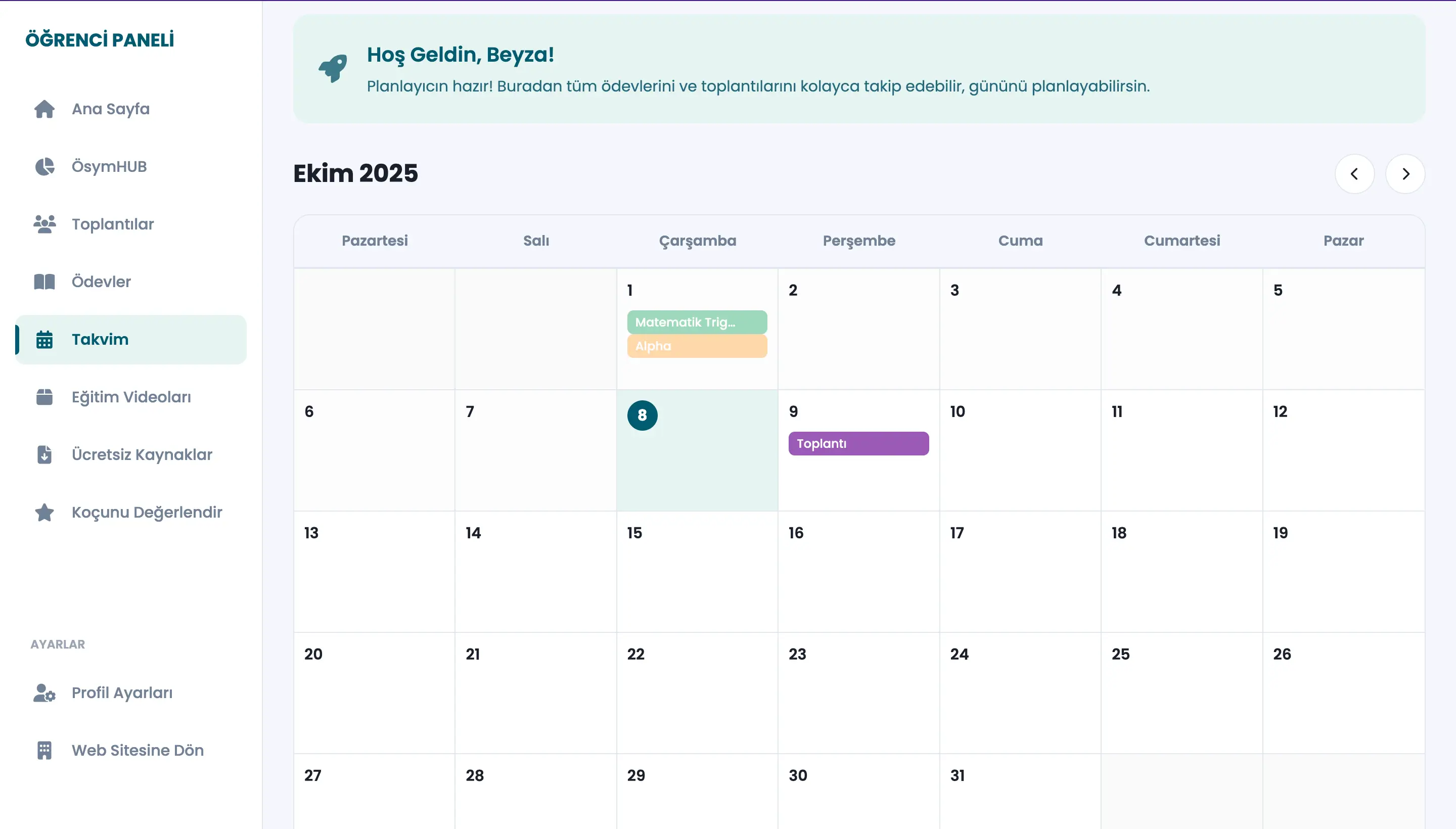Click the building icon for Web Sitesine Dön
1456x829 pixels.
[44, 750]
